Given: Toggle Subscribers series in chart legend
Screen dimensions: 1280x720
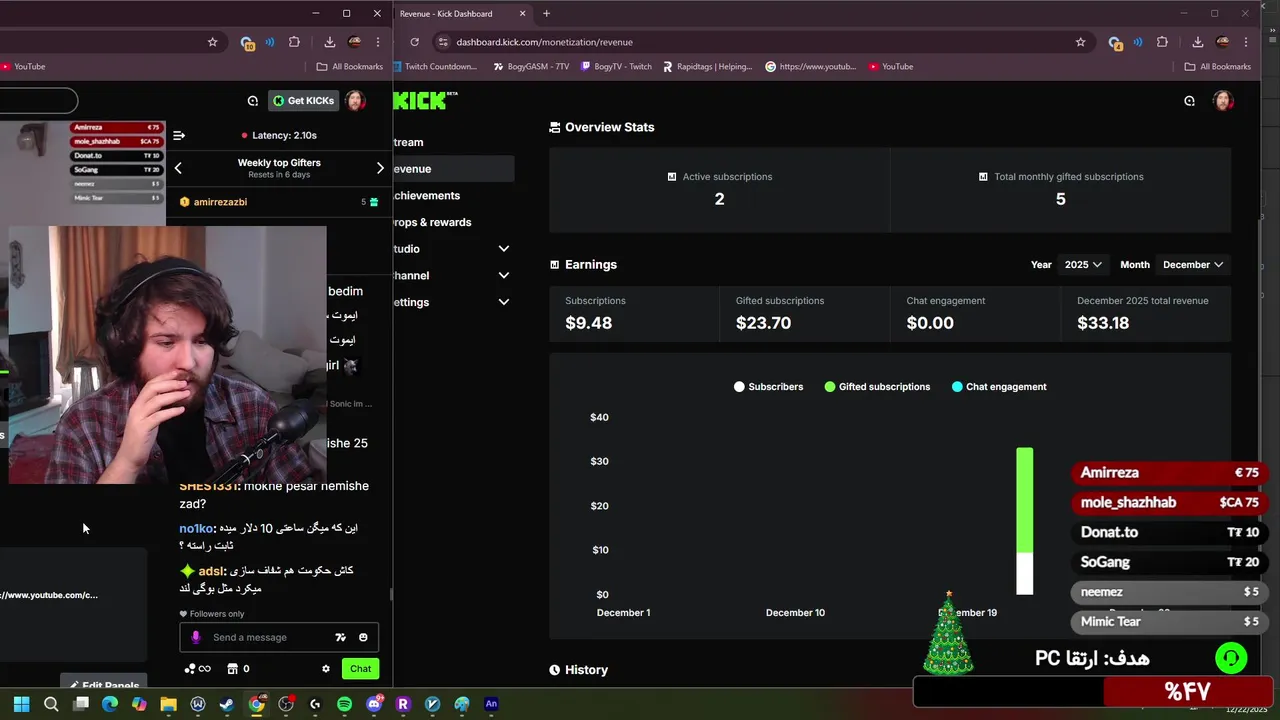Looking at the screenshot, I should [x=768, y=387].
